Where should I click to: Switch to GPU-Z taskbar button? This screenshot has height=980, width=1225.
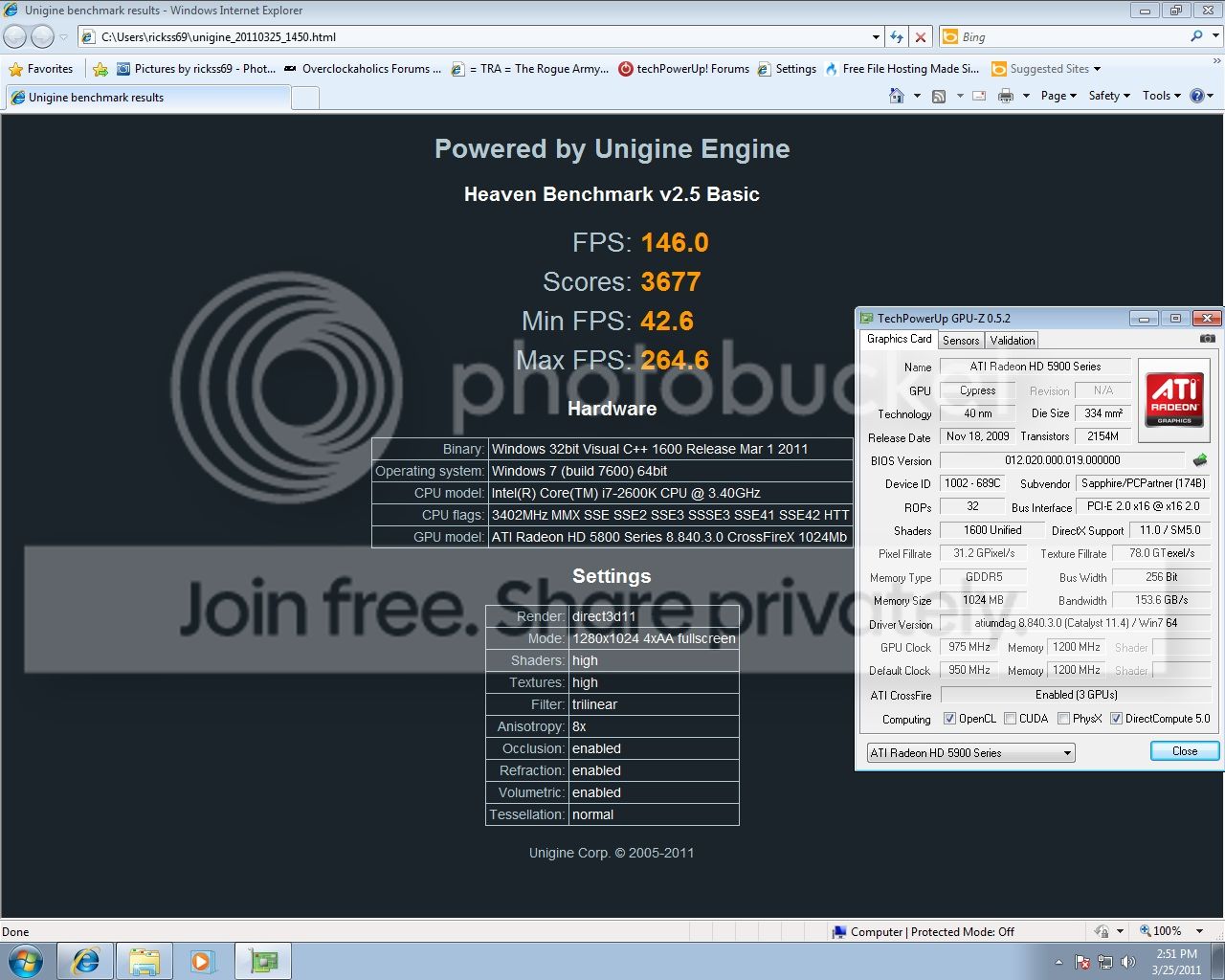(262, 961)
